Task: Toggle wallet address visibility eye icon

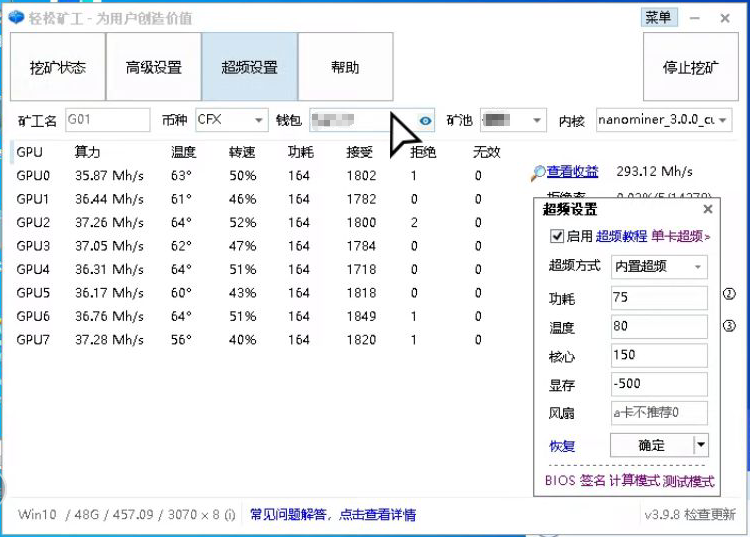Action: coord(425,121)
